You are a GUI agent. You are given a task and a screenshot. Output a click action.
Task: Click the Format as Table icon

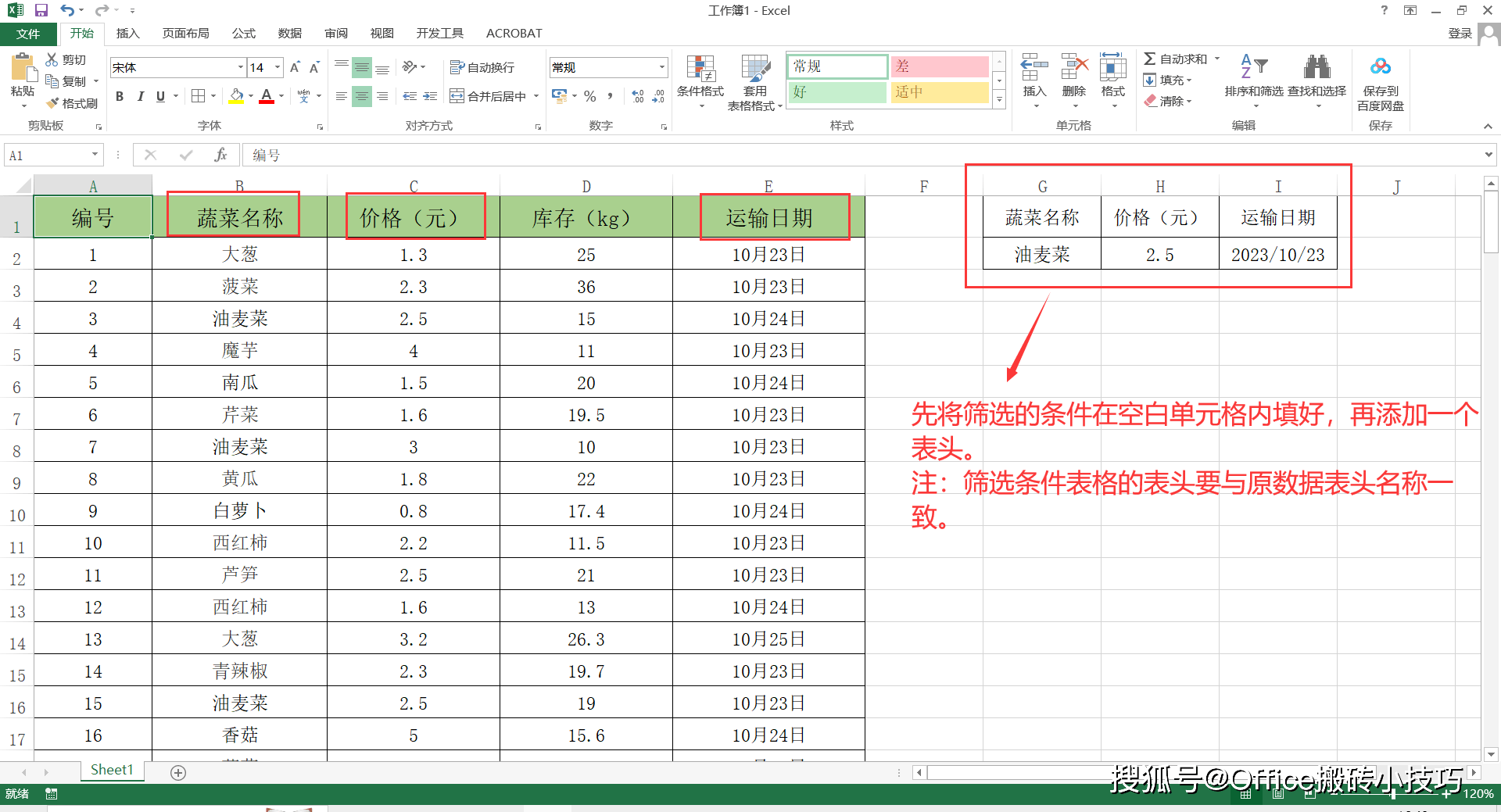click(755, 69)
